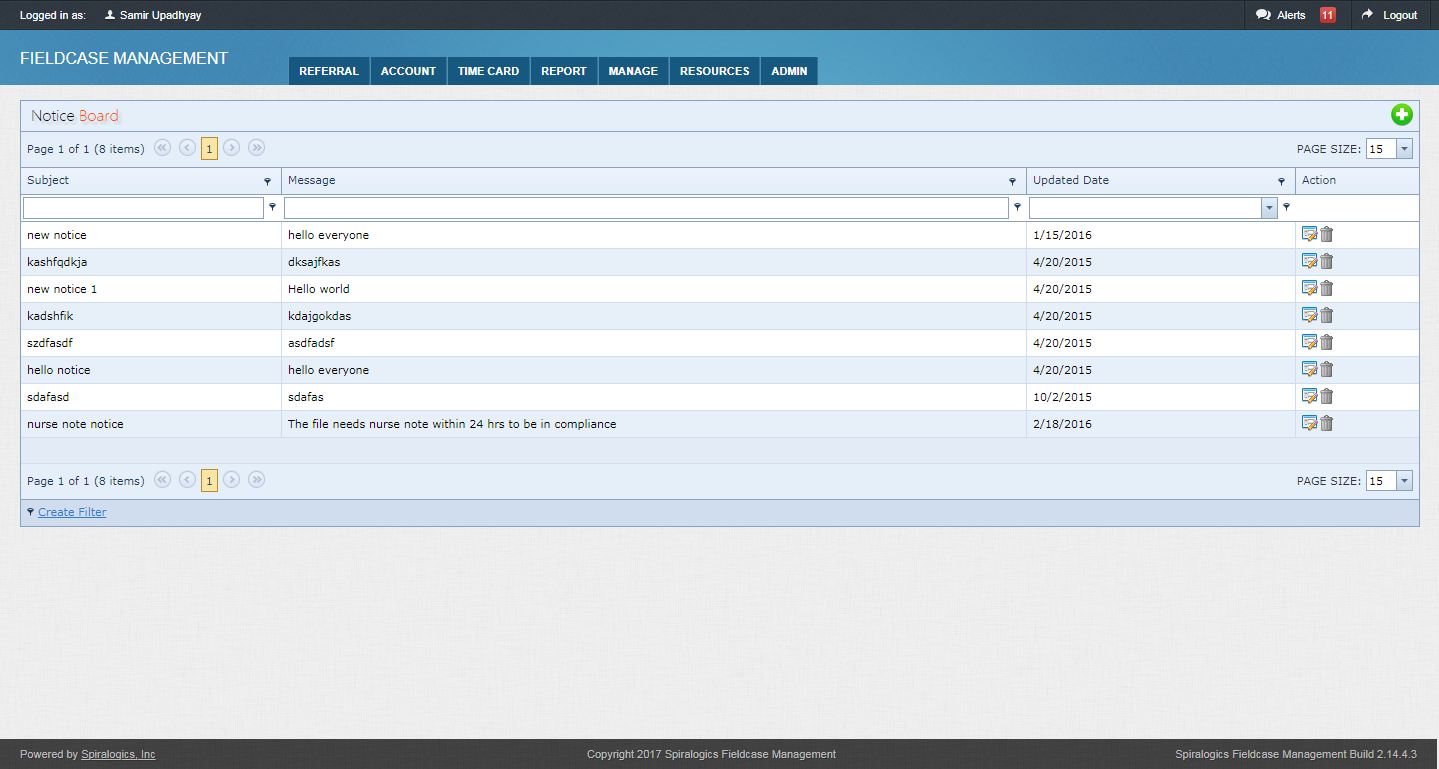This screenshot has height=769, width=1439.
Task: Select the TIME CARD menu
Action: tap(488, 71)
